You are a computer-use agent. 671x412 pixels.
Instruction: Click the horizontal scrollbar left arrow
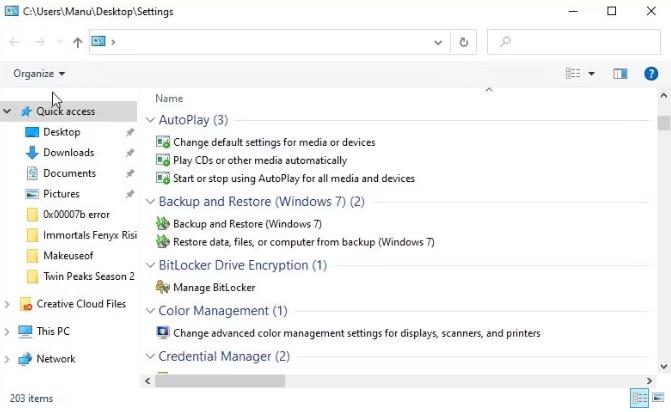click(x=148, y=381)
